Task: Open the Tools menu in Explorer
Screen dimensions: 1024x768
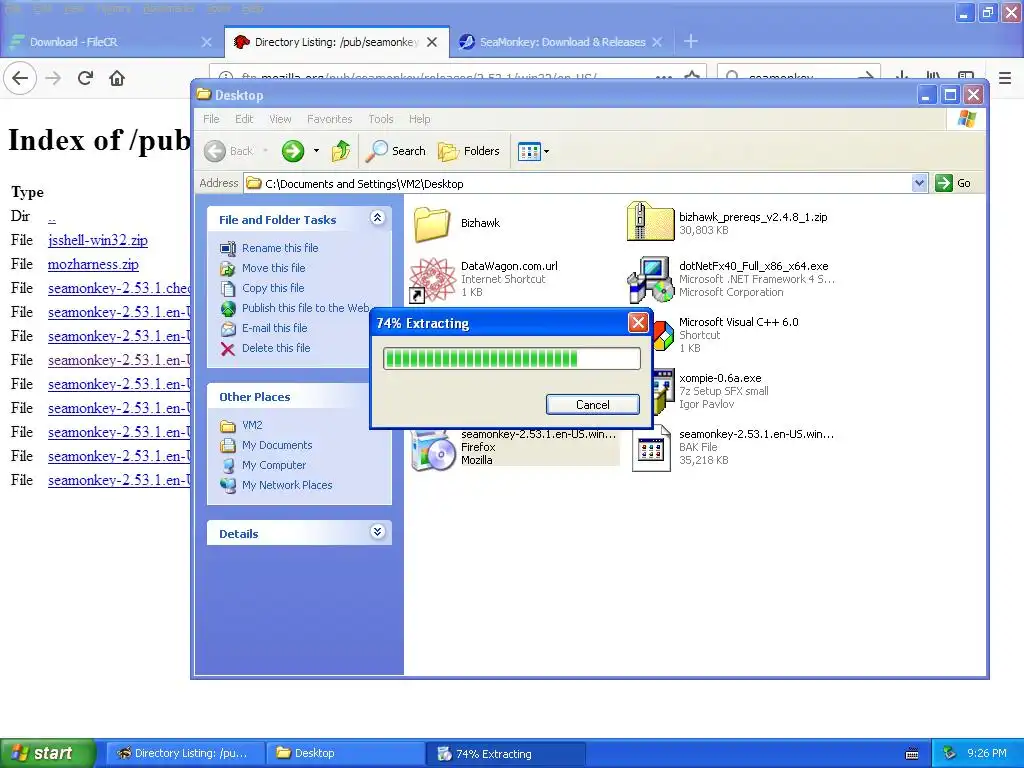Action: [381, 119]
